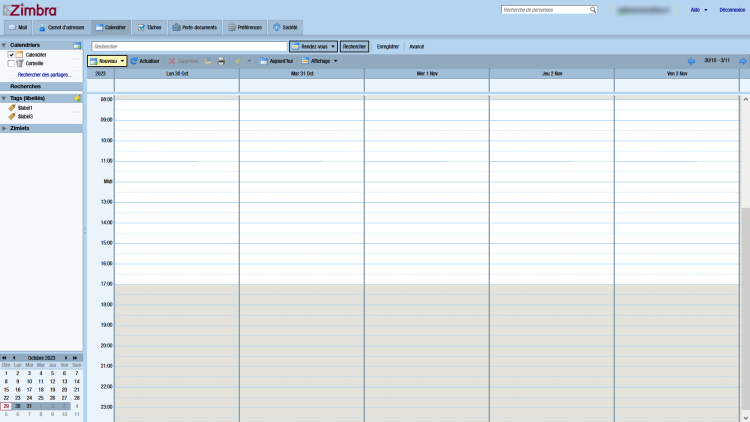The height and width of the screenshot is (422, 750).
Task: Select the Ven 3 Nov column header
Action: coord(677,74)
